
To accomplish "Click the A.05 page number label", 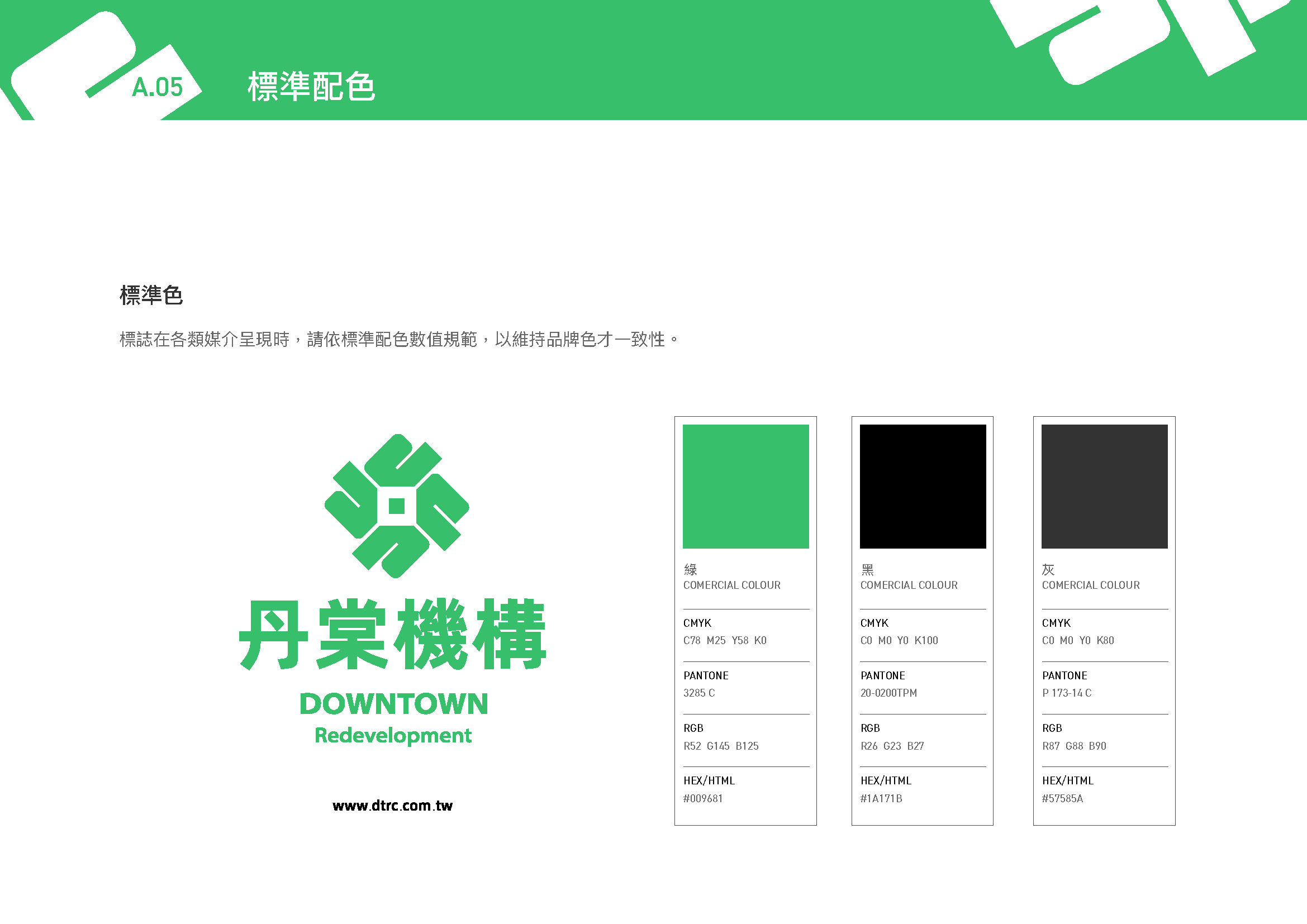I will tap(157, 87).
